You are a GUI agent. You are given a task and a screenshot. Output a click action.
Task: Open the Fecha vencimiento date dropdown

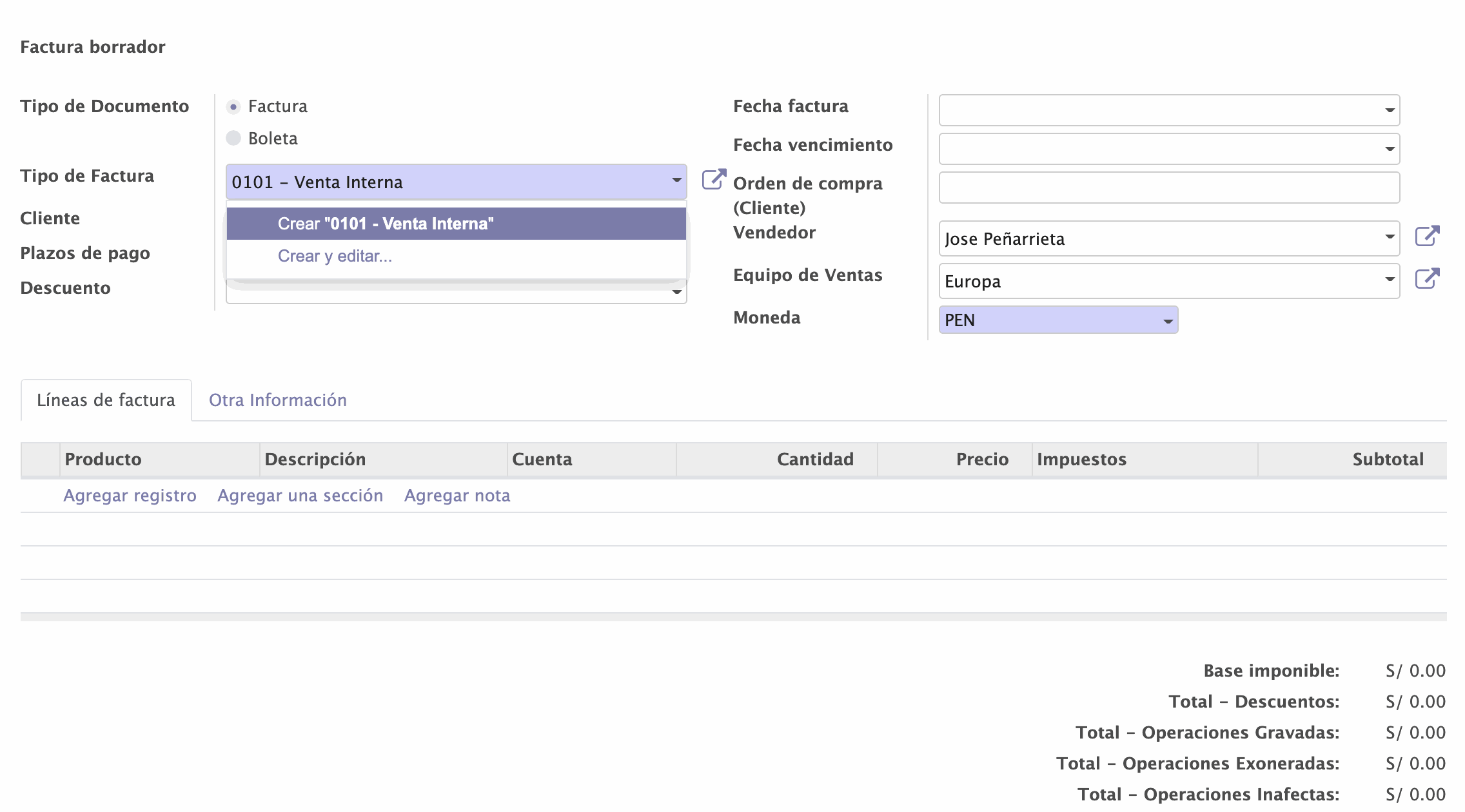(1390, 149)
